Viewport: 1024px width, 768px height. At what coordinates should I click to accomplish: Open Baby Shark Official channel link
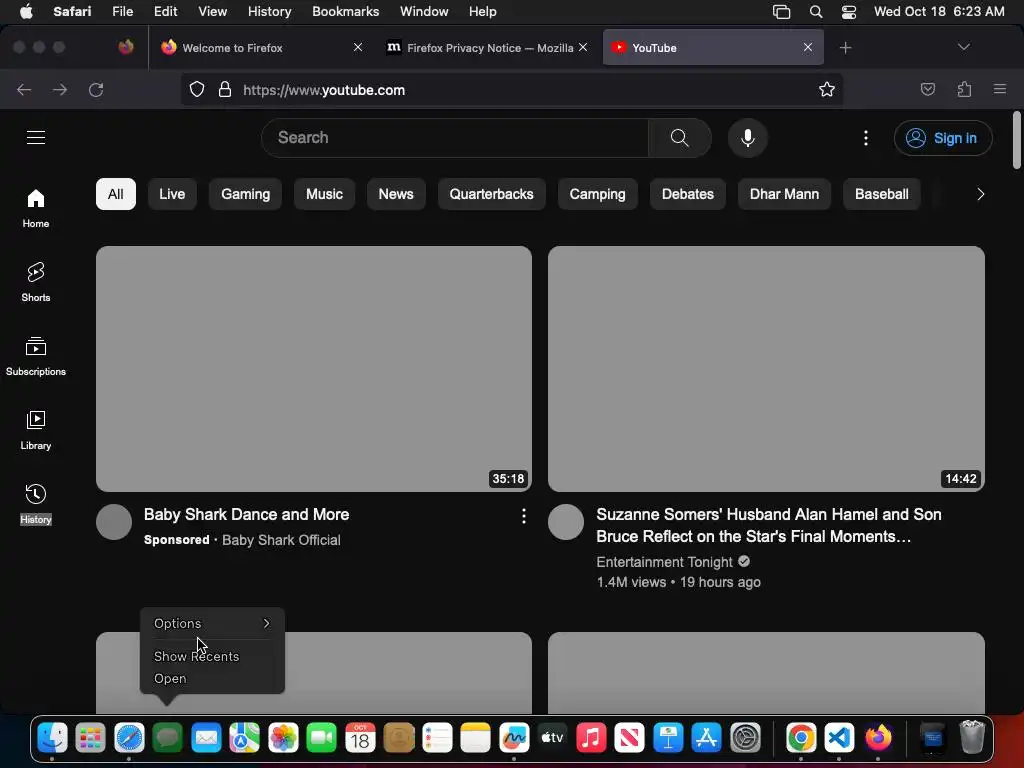pos(281,540)
